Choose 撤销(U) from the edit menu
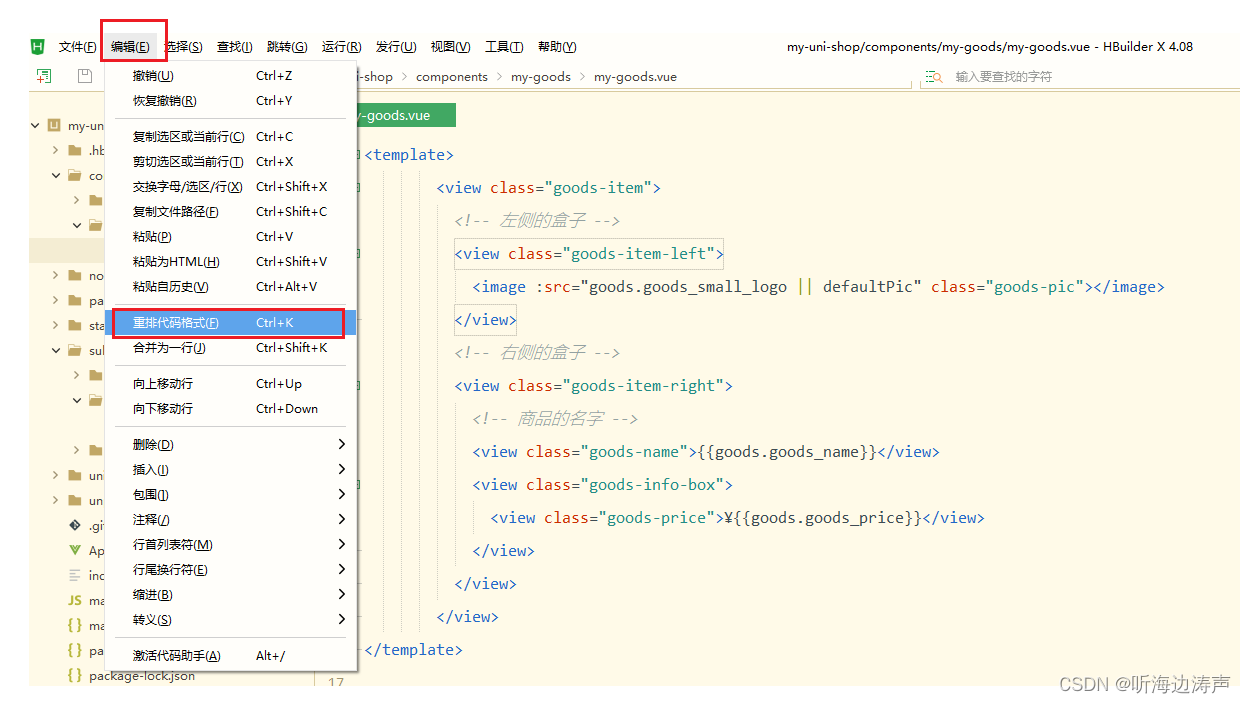Image resolution: width=1246 pixels, height=703 pixels. pos(230,76)
